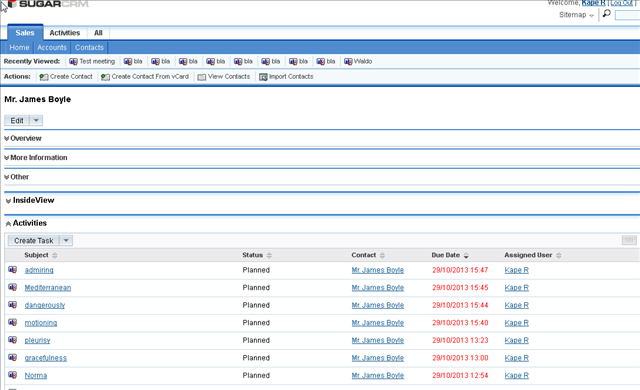Open Kape R assigned user in motioning row

(516, 323)
